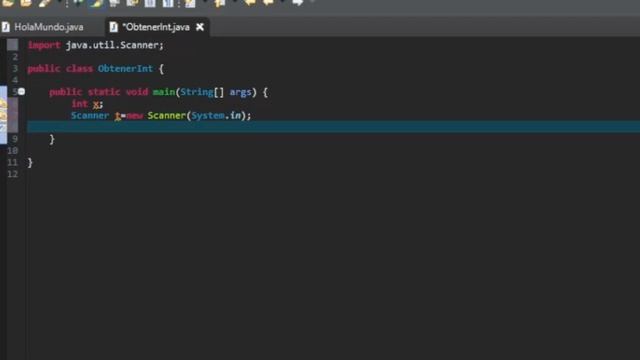The image size is (640, 360).
Task: Click the 'Scanner' type at start of line 7
Action: click(x=90, y=116)
